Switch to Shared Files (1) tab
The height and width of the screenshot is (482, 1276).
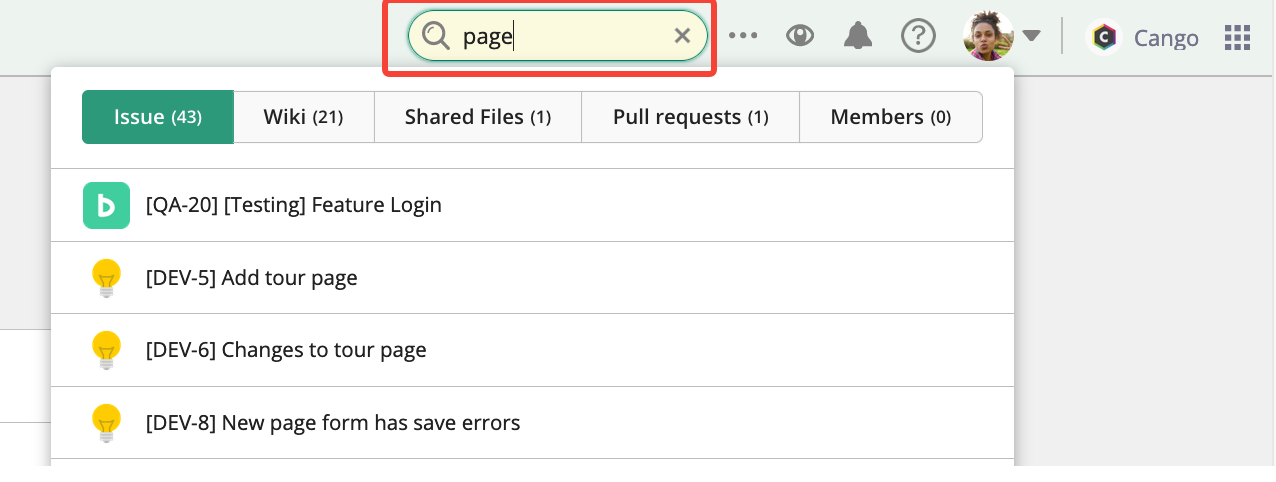pyautogui.click(x=478, y=117)
